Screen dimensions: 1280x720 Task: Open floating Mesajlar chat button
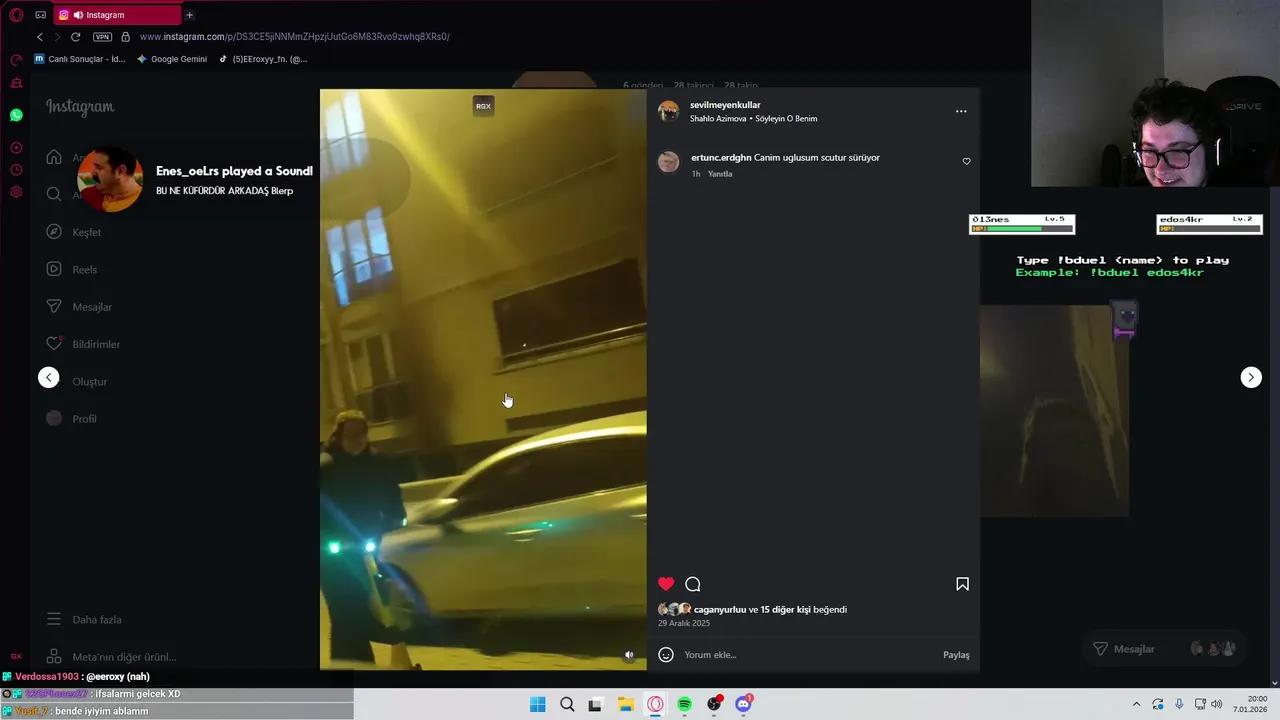(x=1165, y=649)
